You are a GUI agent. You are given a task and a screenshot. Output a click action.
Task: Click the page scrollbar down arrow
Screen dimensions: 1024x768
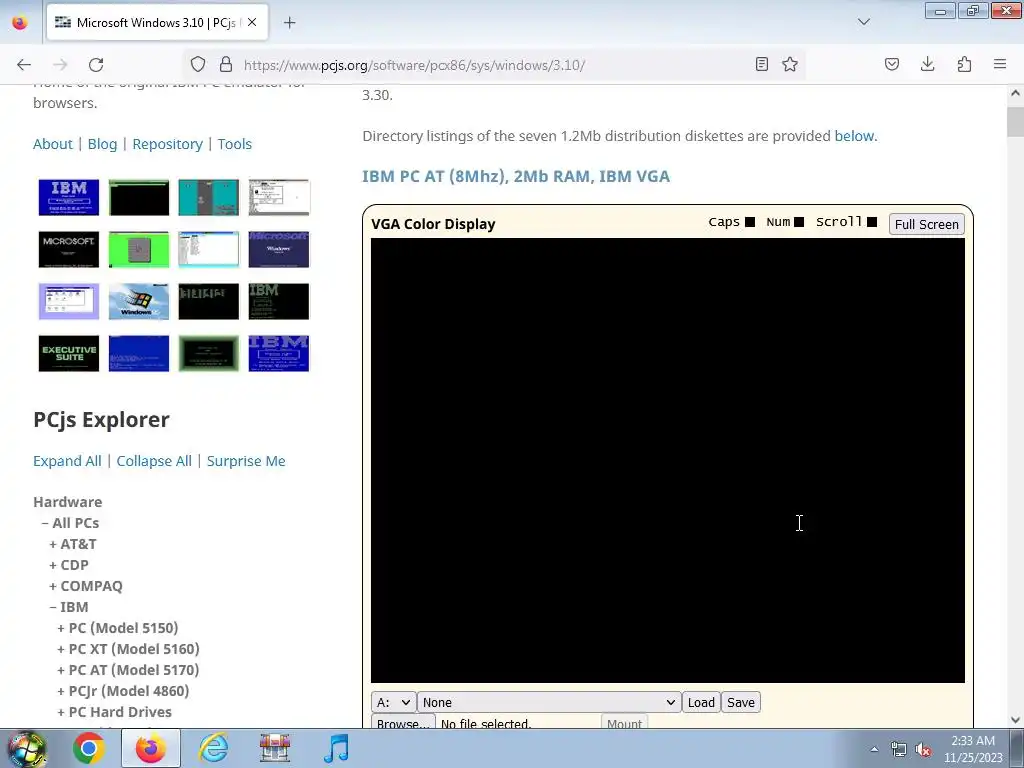[x=1016, y=720]
